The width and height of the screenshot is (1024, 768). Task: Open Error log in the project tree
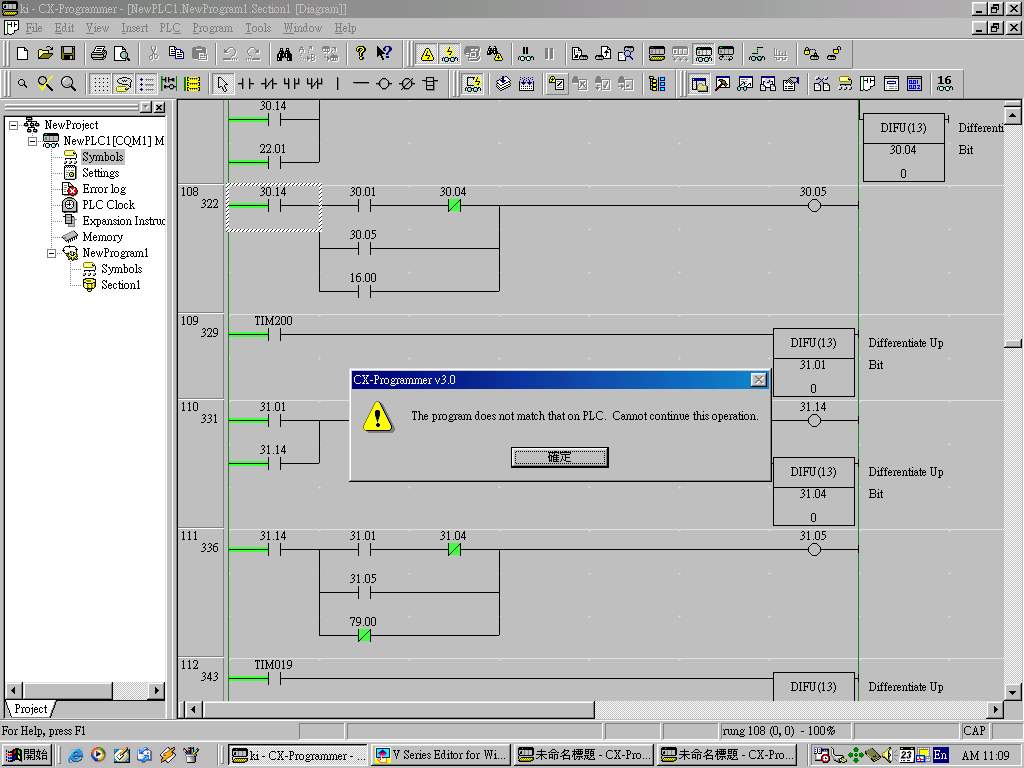[x=104, y=189]
